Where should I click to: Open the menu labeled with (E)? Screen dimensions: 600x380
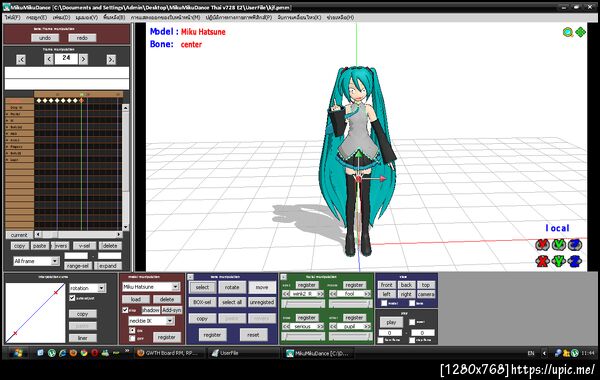(x=36, y=17)
